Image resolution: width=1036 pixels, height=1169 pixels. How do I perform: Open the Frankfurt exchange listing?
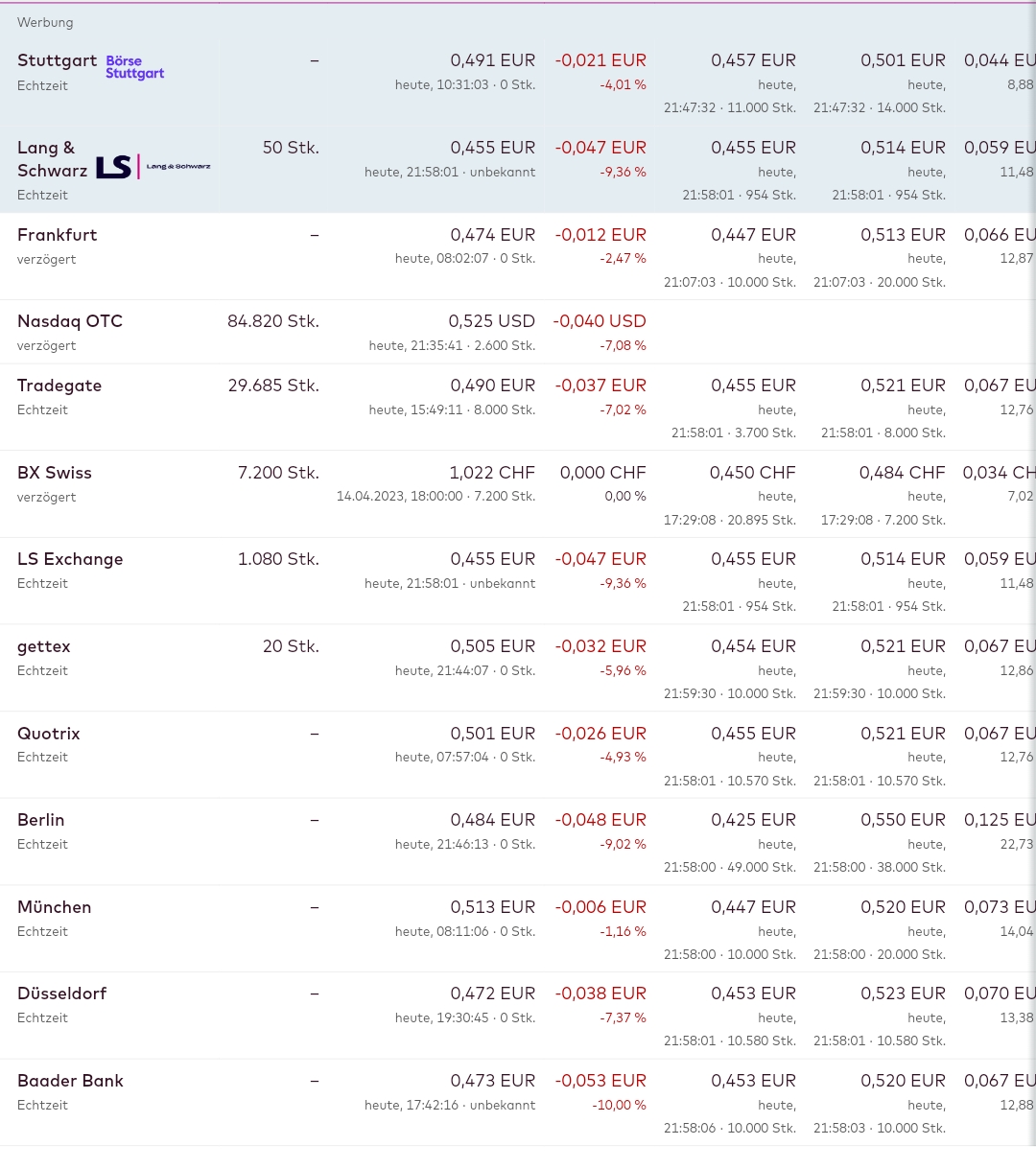pyautogui.click(x=57, y=235)
